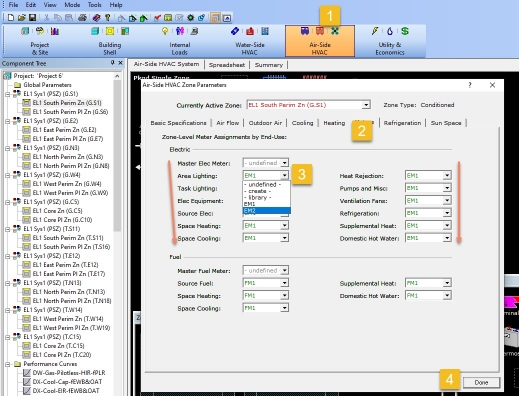This screenshot has width=519, height=396.
Task: Open the Edit menu
Action: tap(31, 5)
